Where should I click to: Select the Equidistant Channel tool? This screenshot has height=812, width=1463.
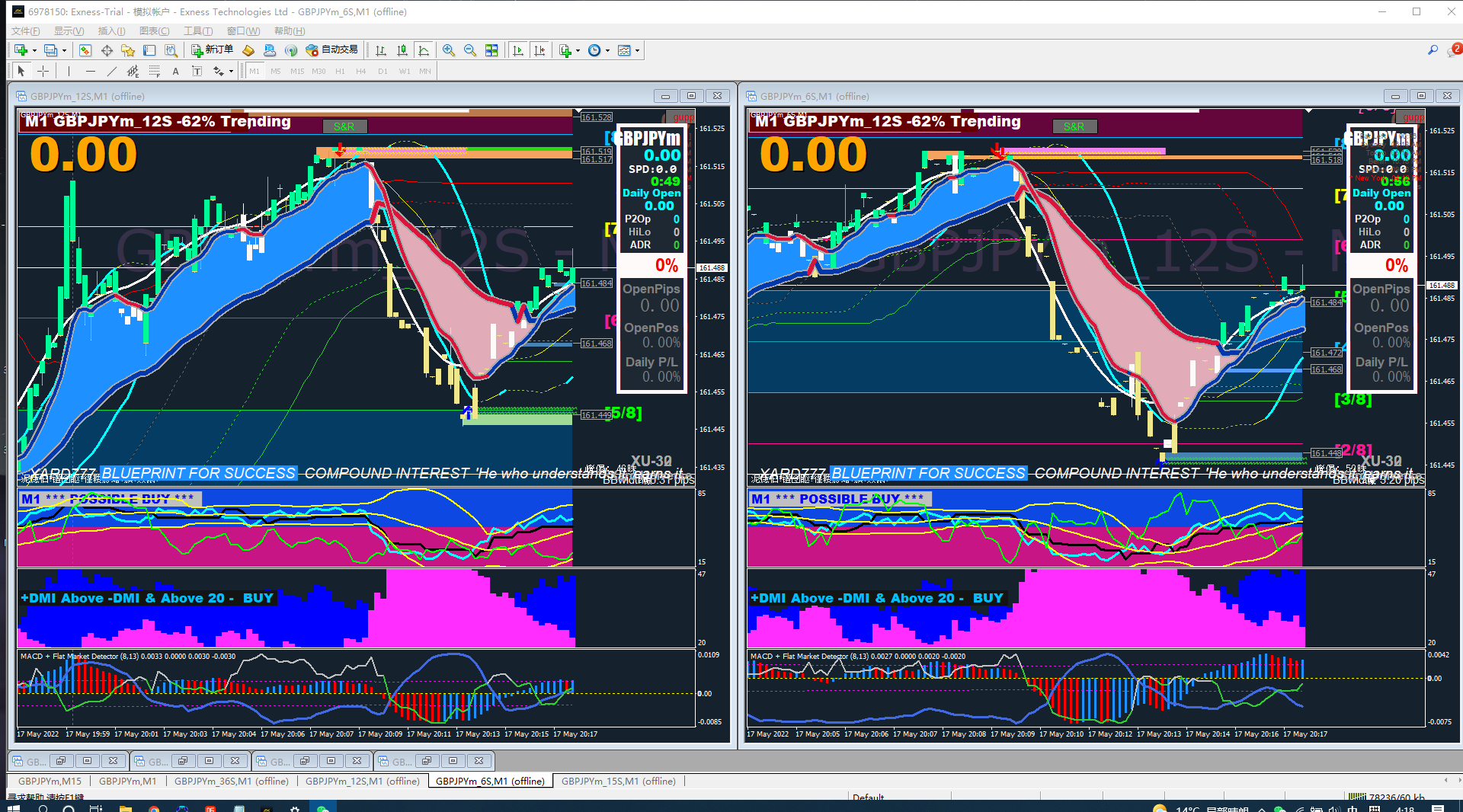(x=133, y=71)
